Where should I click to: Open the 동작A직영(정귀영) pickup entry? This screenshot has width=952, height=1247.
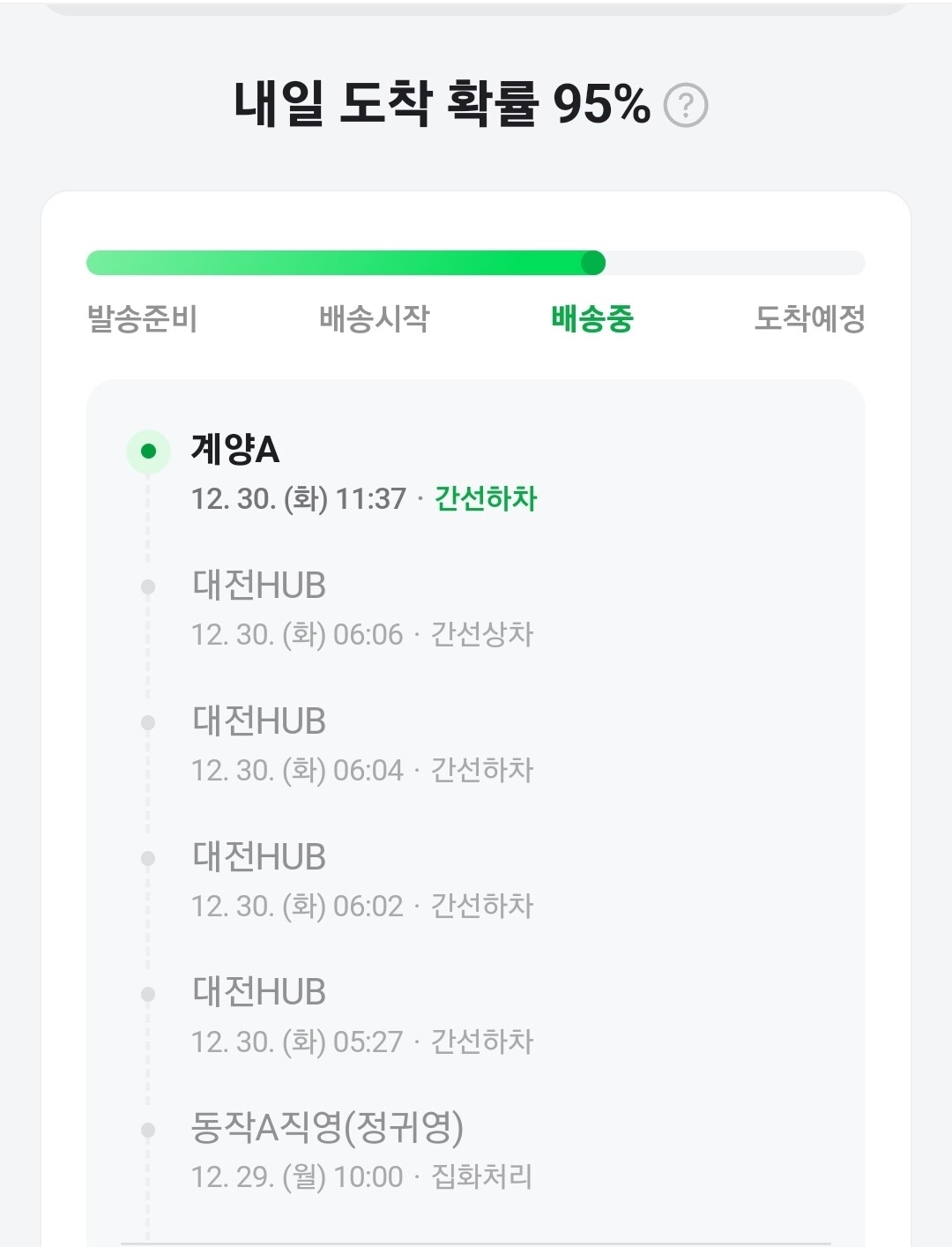click(x=327, y=1128)
